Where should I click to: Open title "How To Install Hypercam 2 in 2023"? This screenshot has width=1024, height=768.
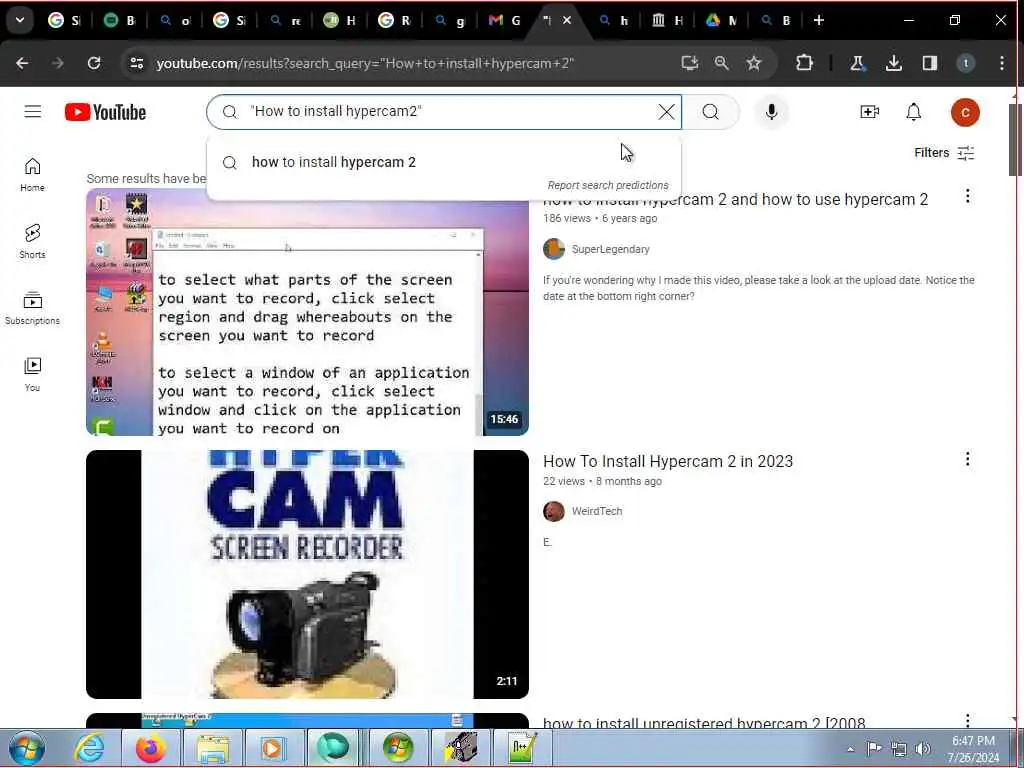coord(667,461)
